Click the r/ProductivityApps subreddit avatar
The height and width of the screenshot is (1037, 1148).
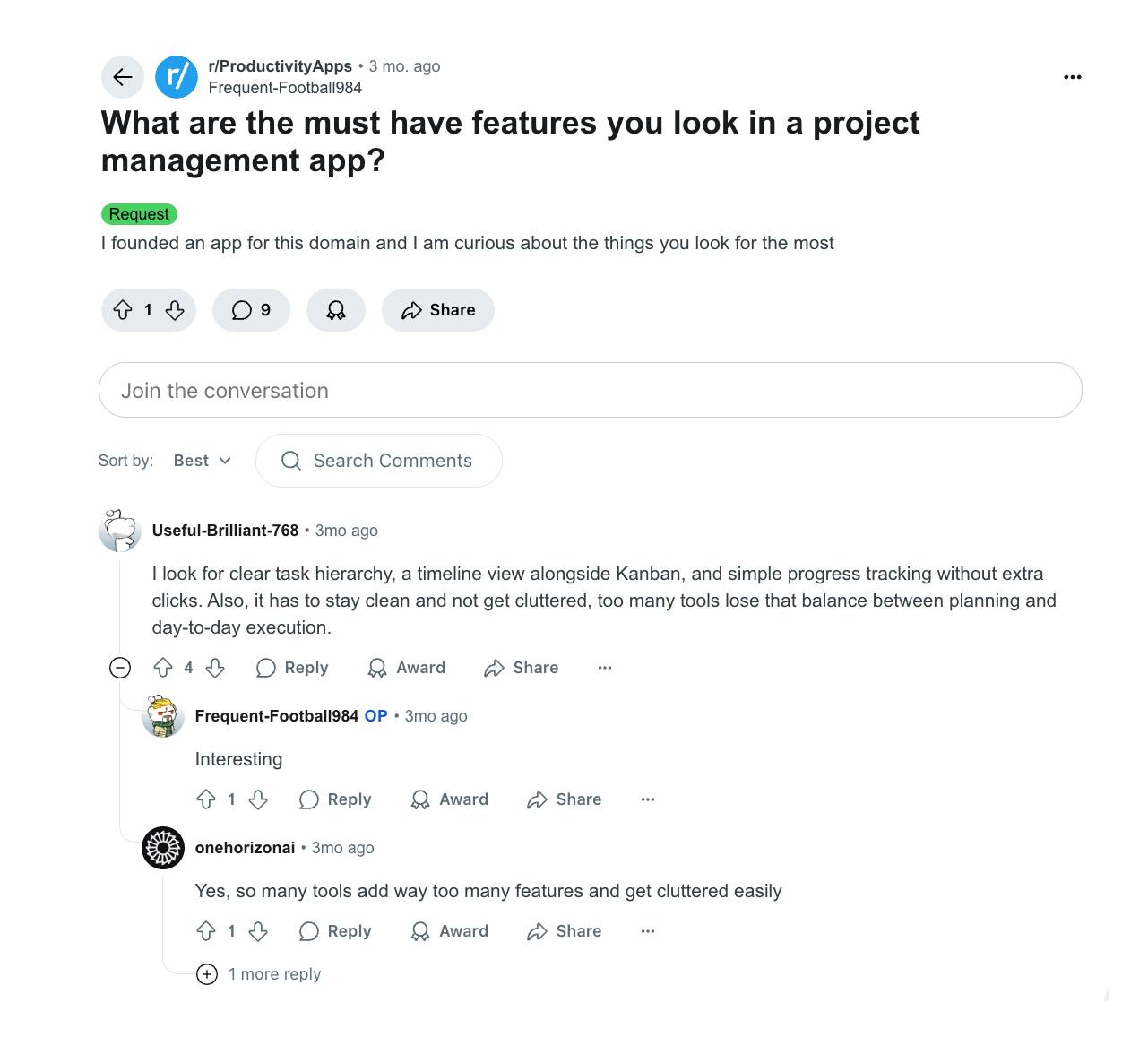(x=176, y=77)
